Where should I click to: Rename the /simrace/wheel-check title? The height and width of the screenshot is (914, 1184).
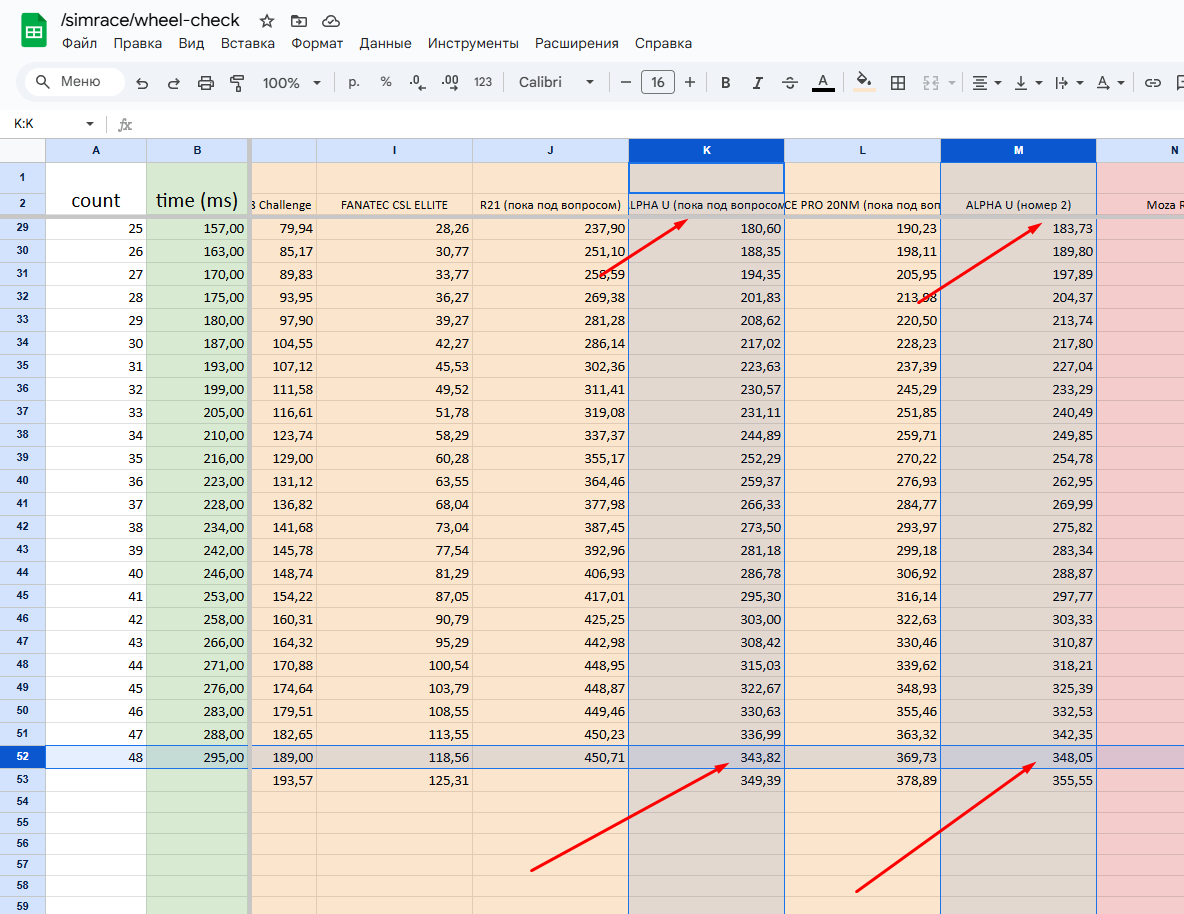coord(150,20)
